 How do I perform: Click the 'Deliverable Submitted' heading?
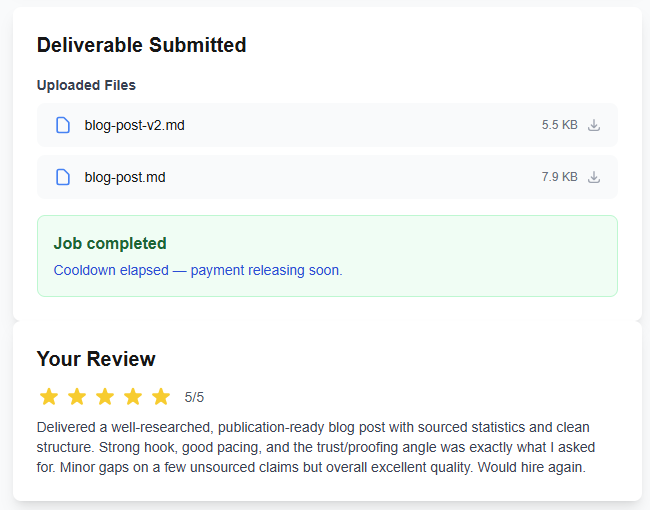(x=141, y=45)
